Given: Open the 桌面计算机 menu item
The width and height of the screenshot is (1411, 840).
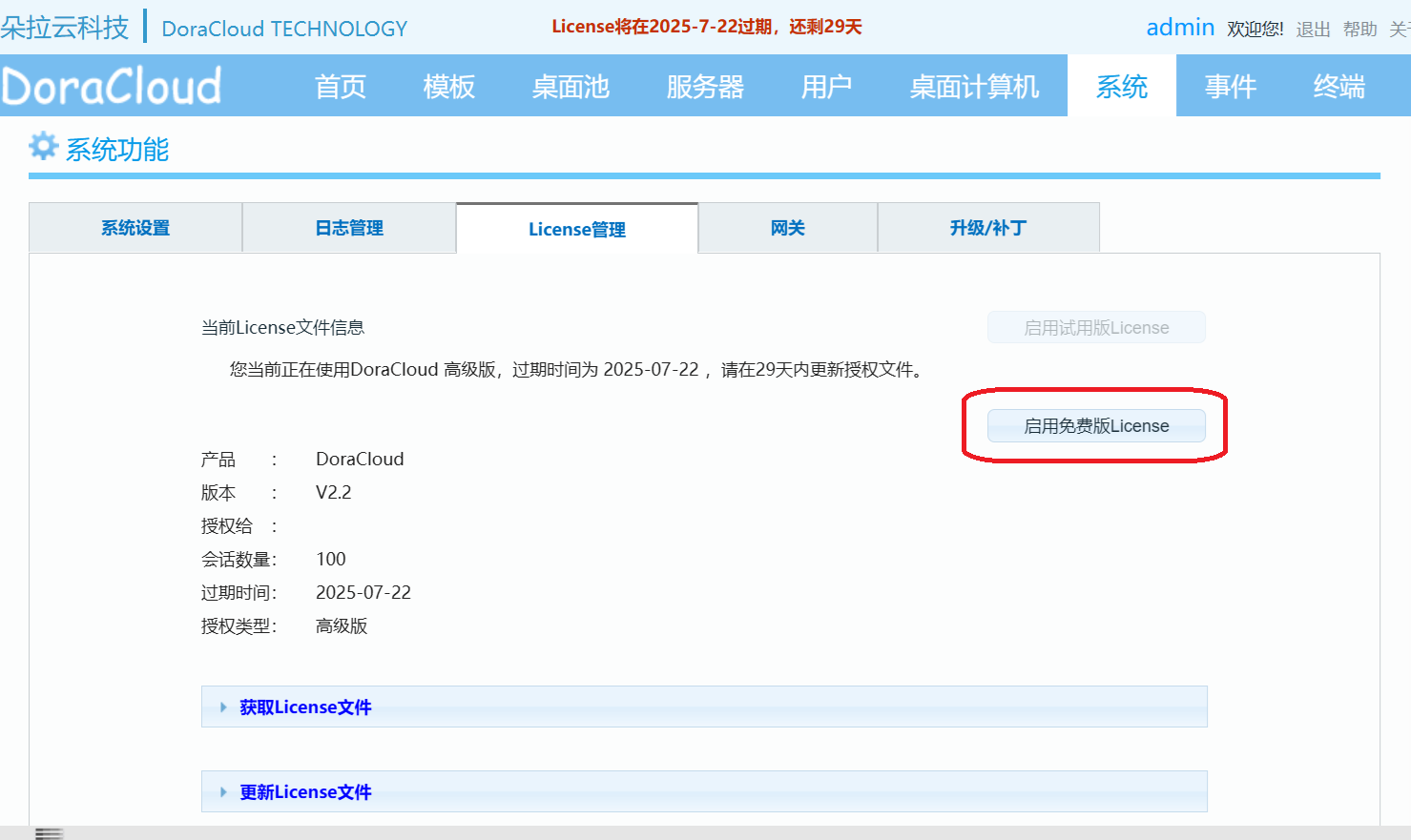Looking at the screenshot, I should click(973, 85).
